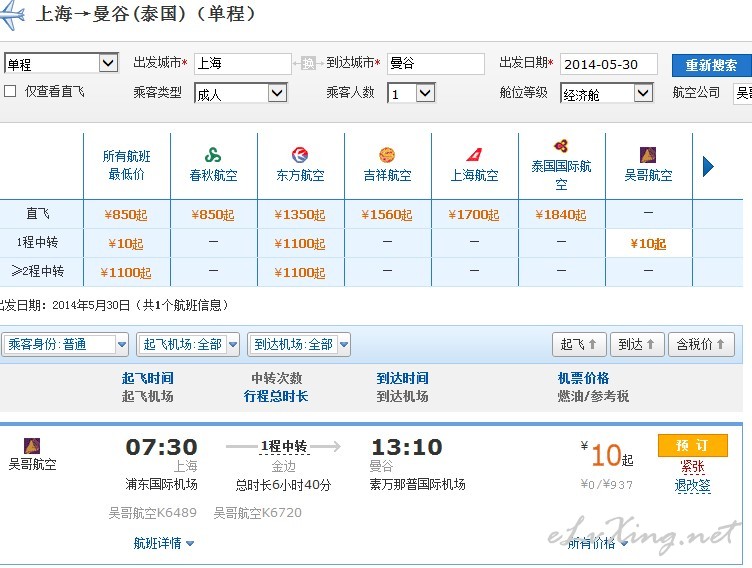The image size is (752, 568).
Task: Click the Shanghai Airlines 上海航空 logo icon
Action: point(474,155)
